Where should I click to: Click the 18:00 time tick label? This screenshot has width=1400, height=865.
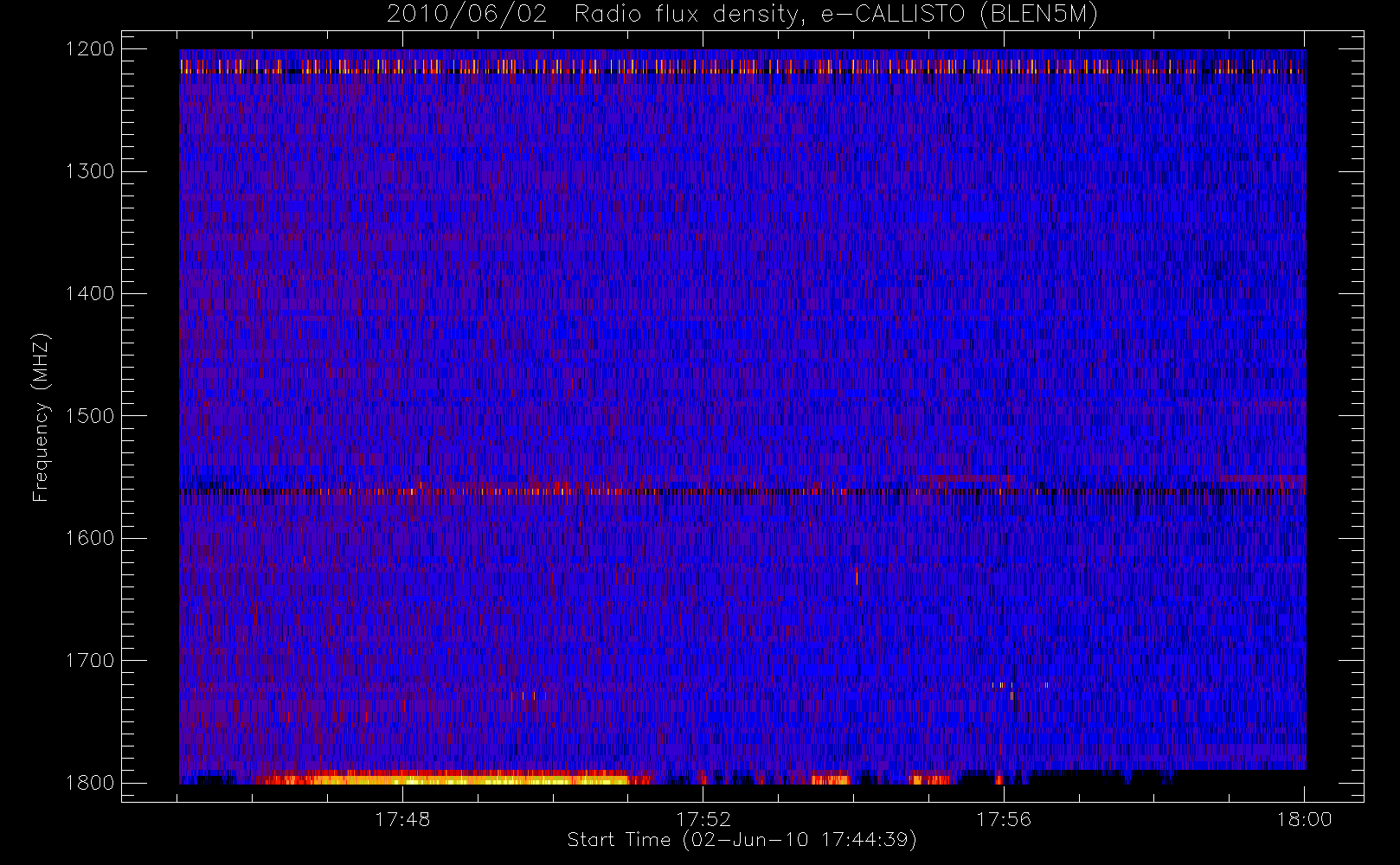[1305, 819]
